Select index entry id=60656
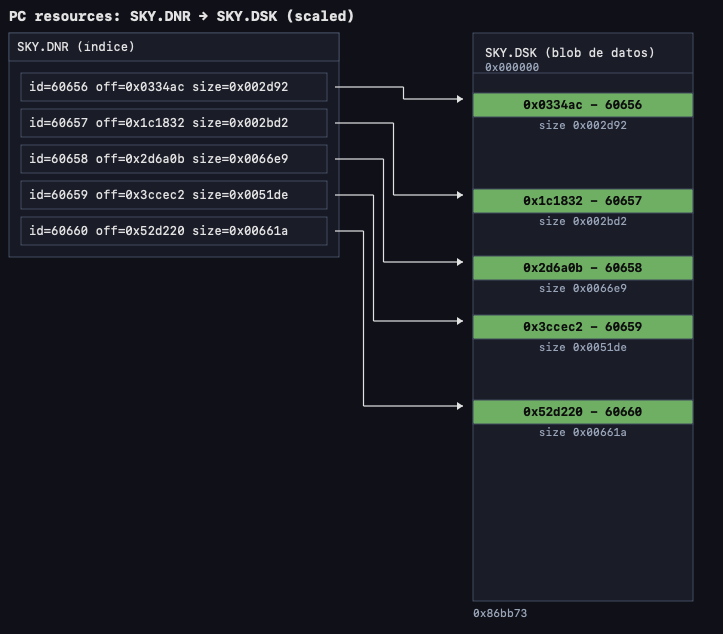723x634 pixels. point(174,87)
